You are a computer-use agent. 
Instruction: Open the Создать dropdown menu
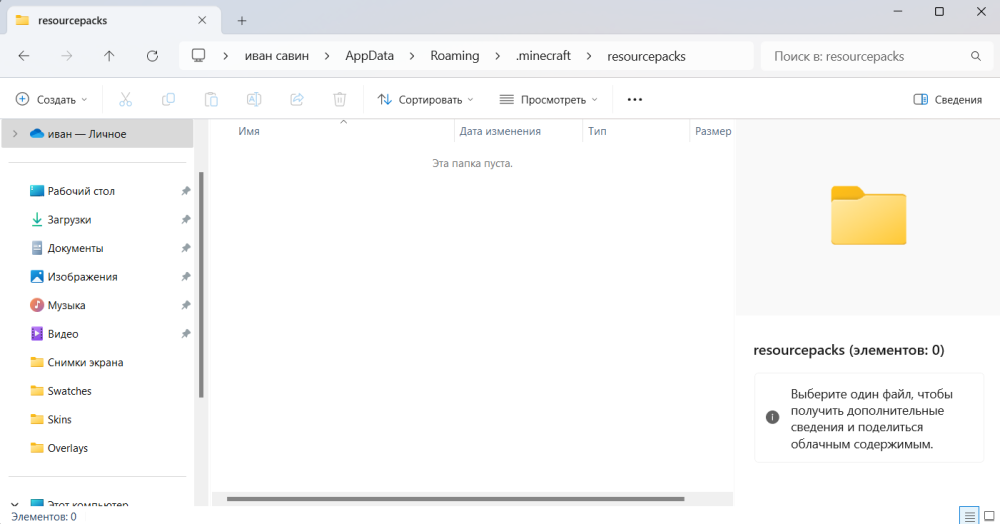pos(51,99)
